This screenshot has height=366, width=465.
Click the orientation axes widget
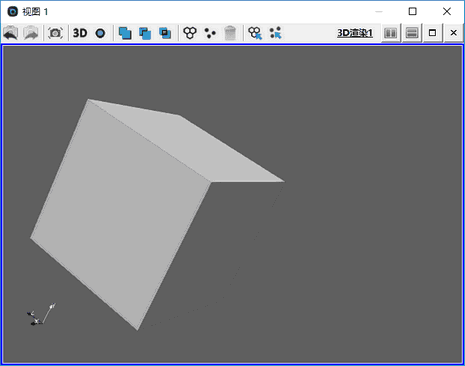[41, 314]
